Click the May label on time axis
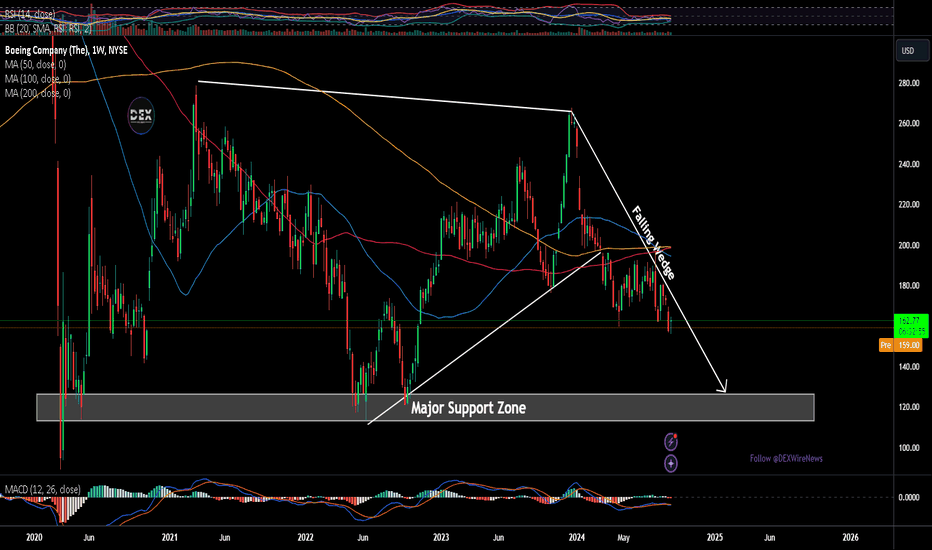932x550 pixels. tap(624, 538)
